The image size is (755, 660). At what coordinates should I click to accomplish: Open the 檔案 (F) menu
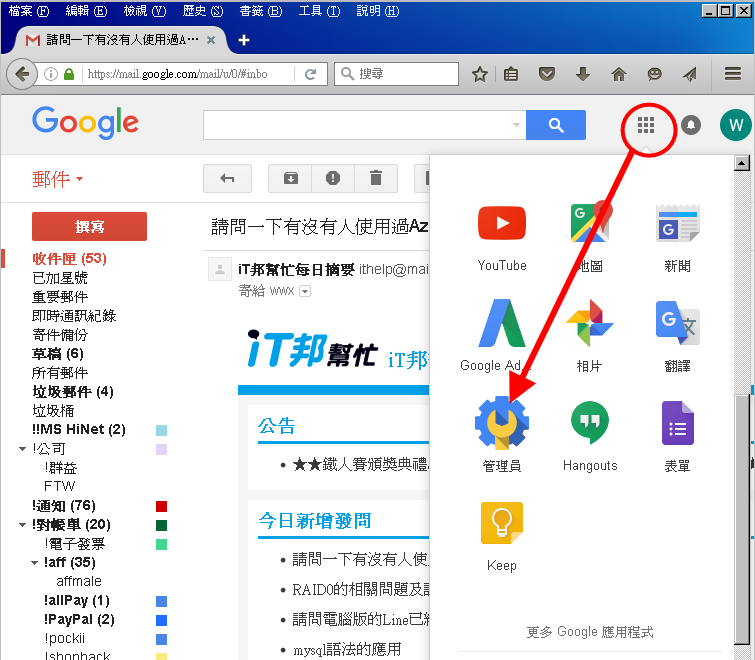coord(28,11)
